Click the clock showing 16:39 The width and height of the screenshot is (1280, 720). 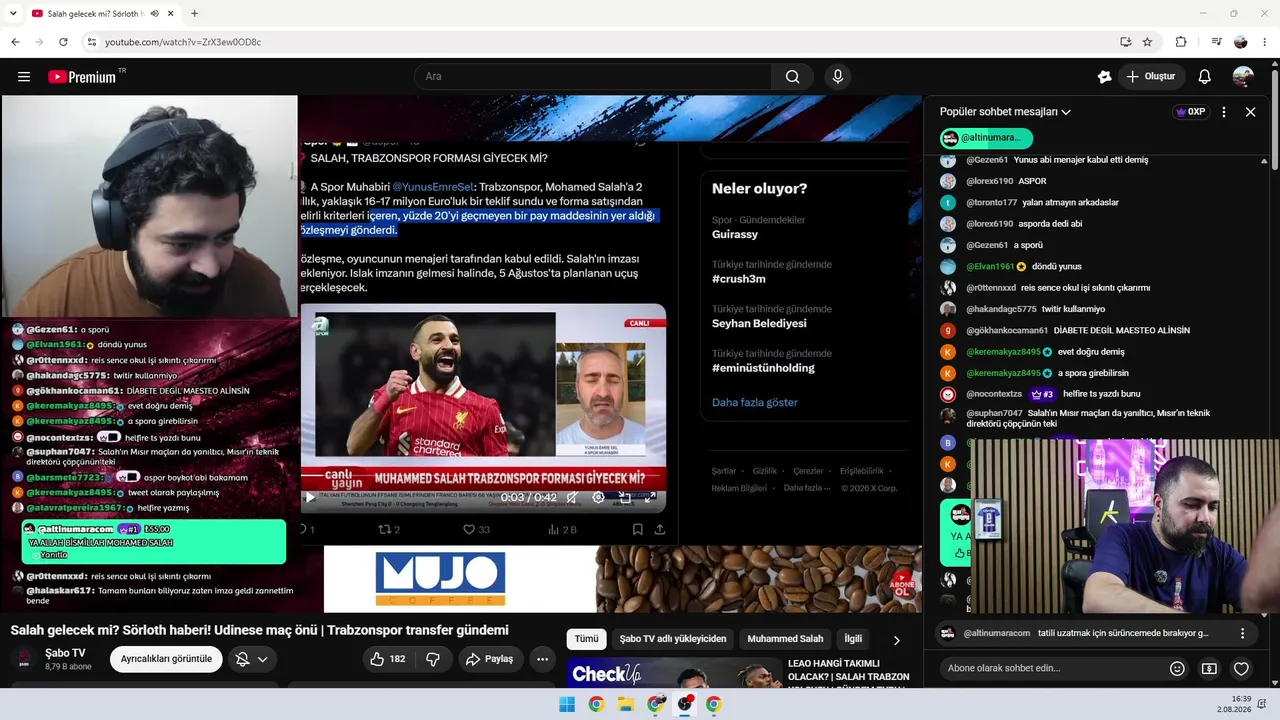coord(1241,699)
